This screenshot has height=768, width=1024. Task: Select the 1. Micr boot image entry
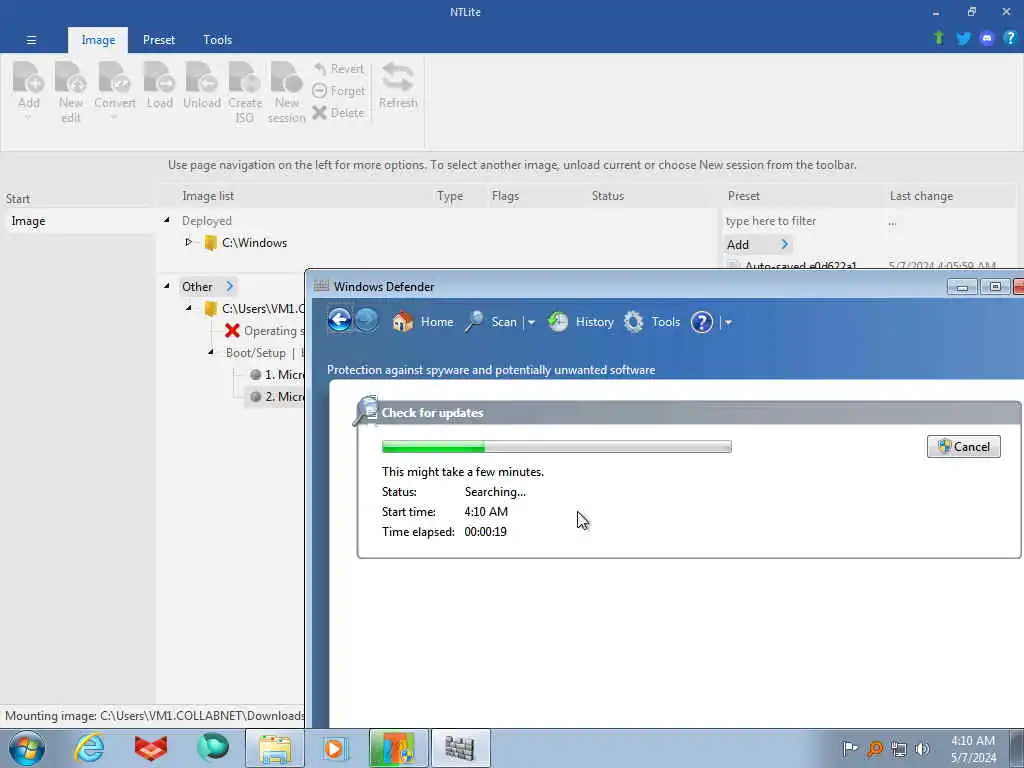276,374
